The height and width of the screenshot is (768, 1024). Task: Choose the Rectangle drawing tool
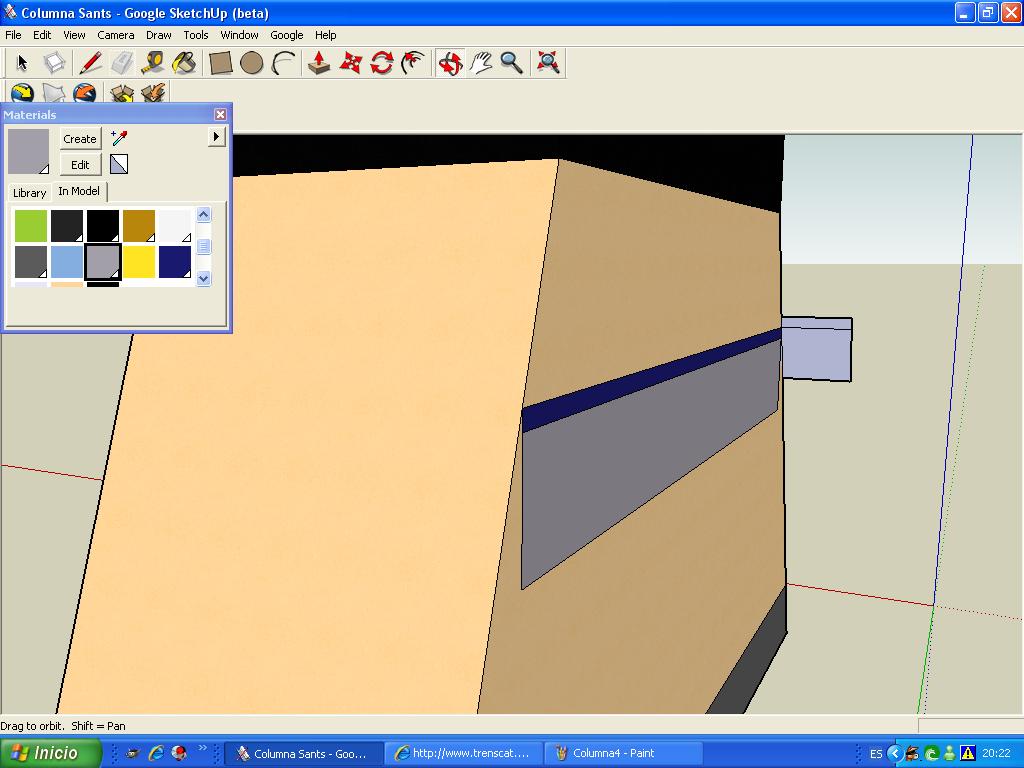click(x=221, y=63)
